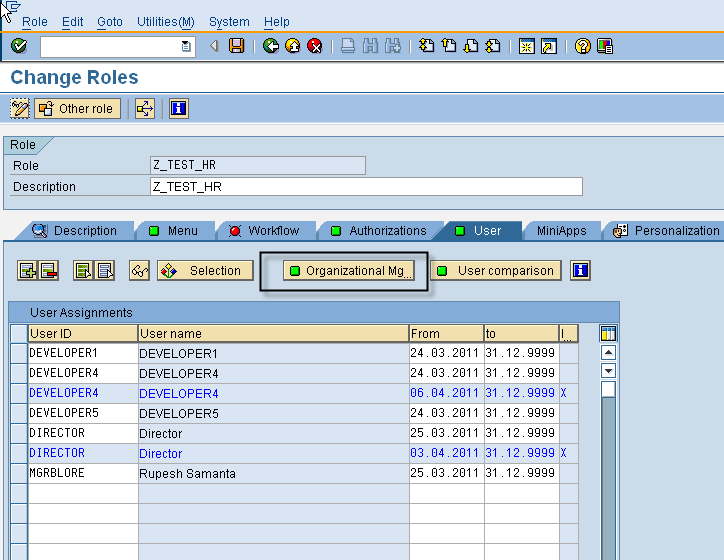
Task: Click the table column configuration icon
Action: coord(608,333)
